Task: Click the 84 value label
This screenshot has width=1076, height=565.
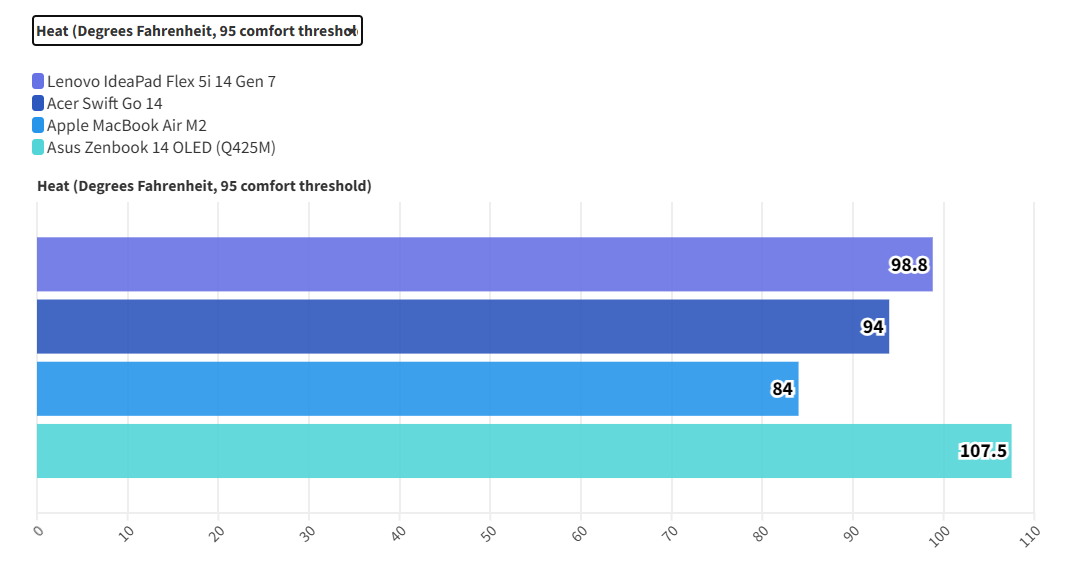Action: 782,389
